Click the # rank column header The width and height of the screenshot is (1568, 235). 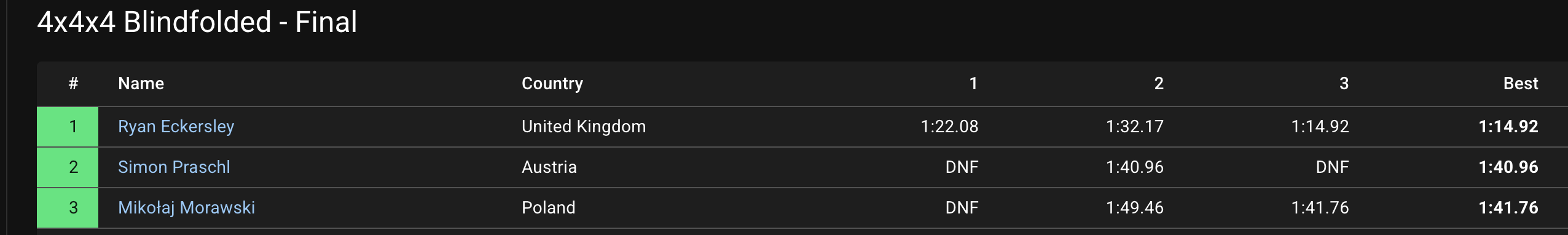pos(73,84)
